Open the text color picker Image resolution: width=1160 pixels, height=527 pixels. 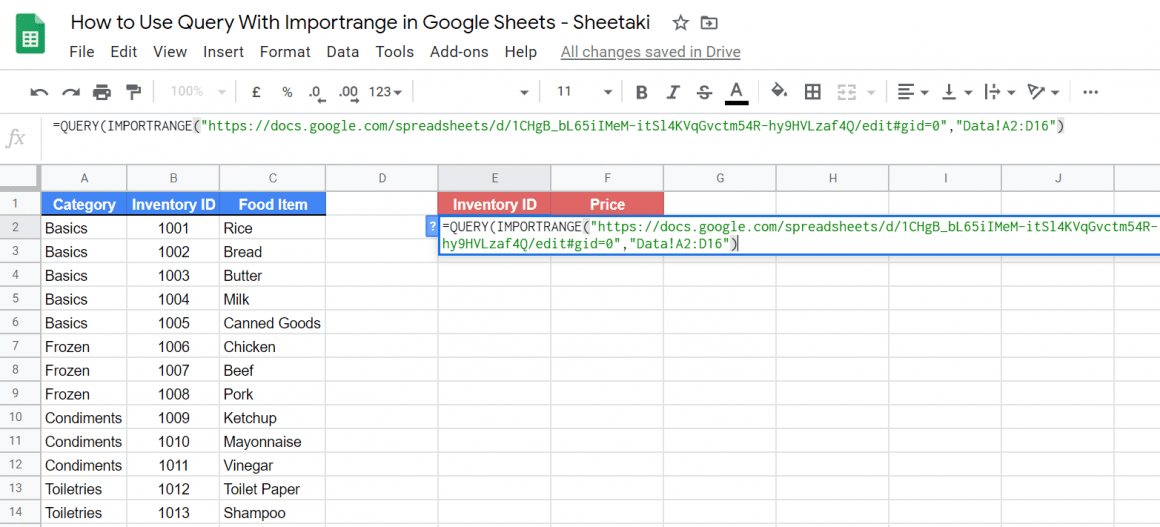[736, 93]
